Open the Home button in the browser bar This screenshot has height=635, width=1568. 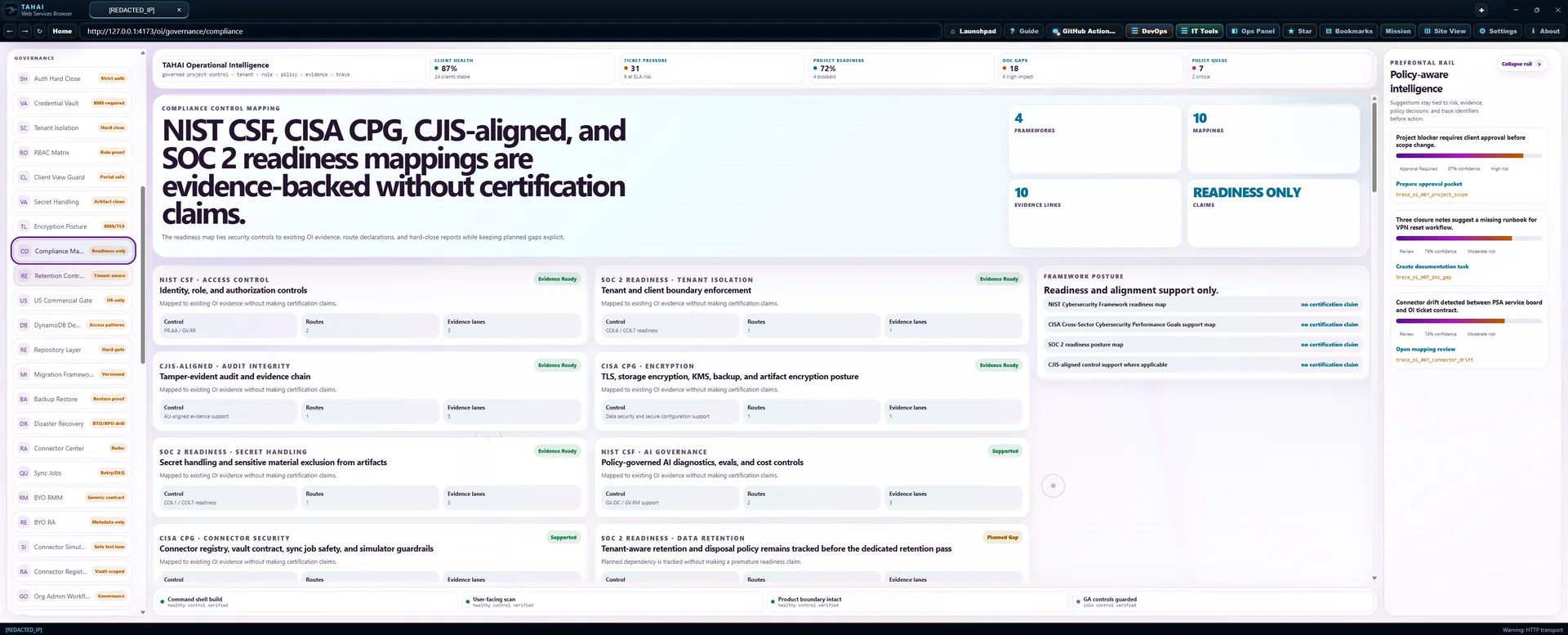click(62, 31)
